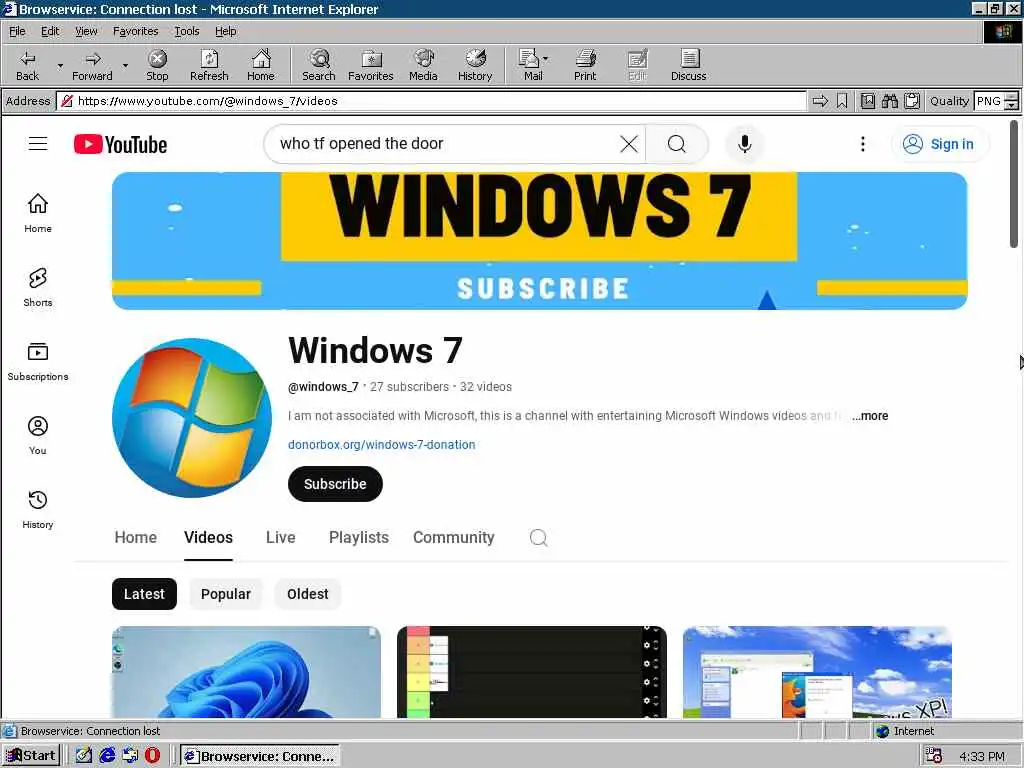Image resolution: width=1024 pixels, height=768 pixels.
Task: Click the black Subscribe button
Action: coord(335,484)
